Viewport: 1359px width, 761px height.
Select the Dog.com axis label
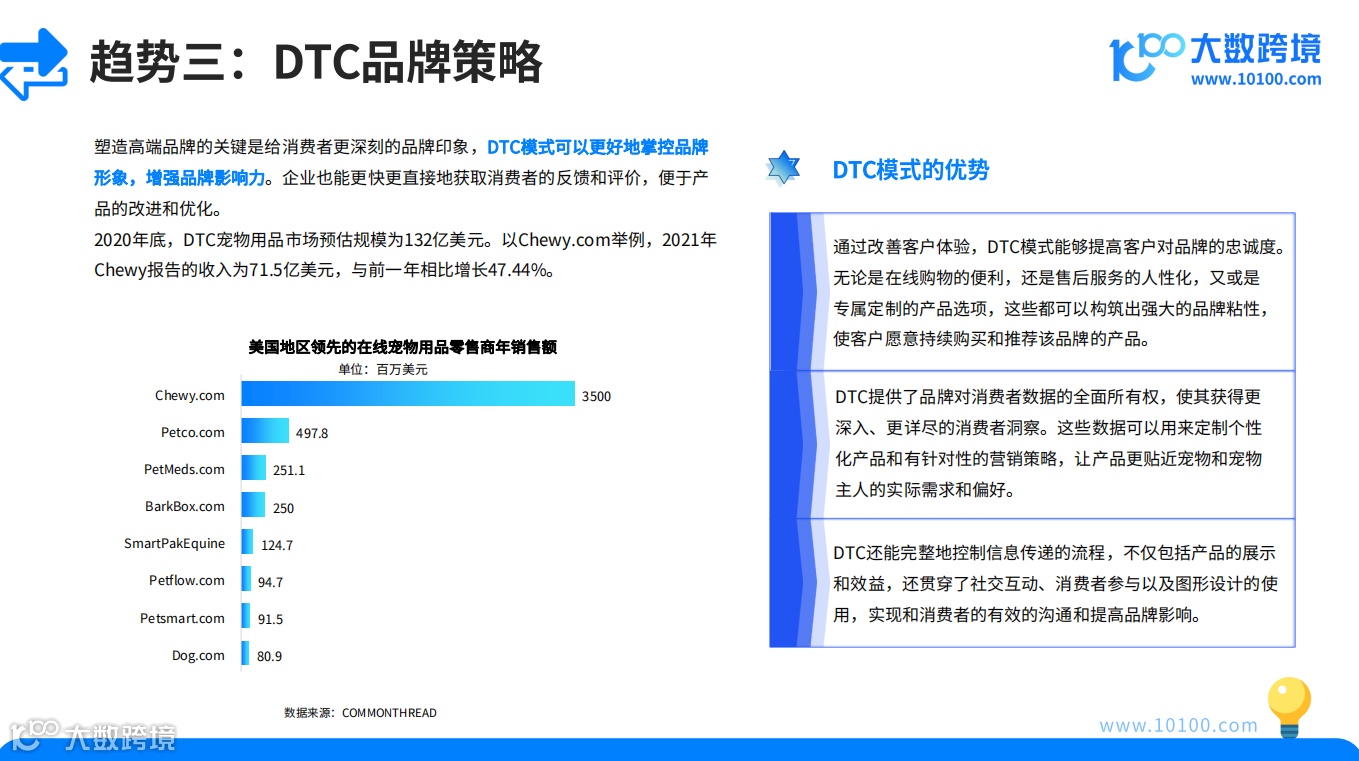(199, 655)
